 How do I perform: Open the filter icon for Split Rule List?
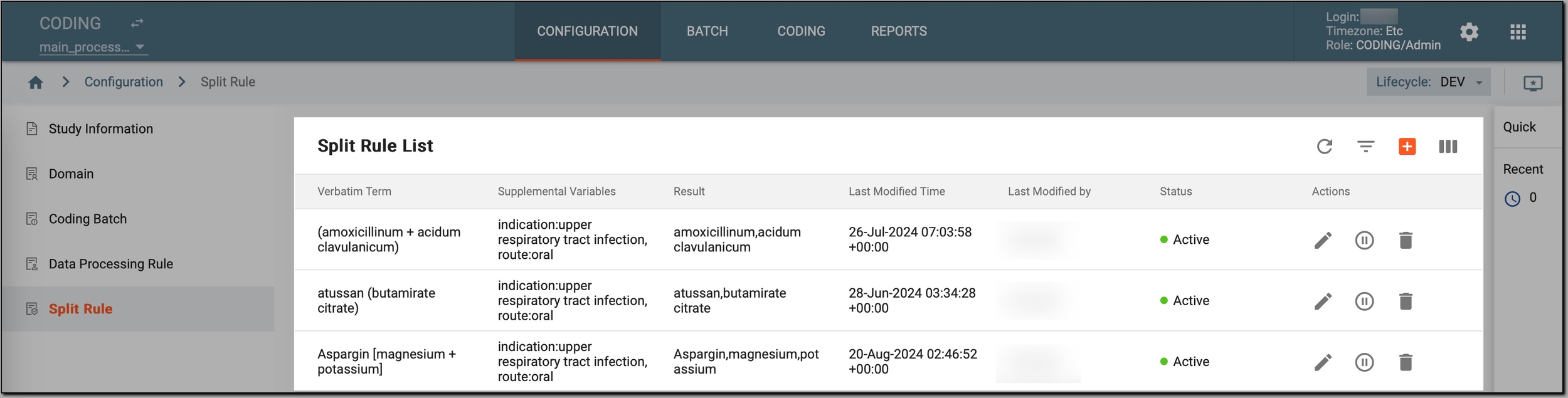1365,147
